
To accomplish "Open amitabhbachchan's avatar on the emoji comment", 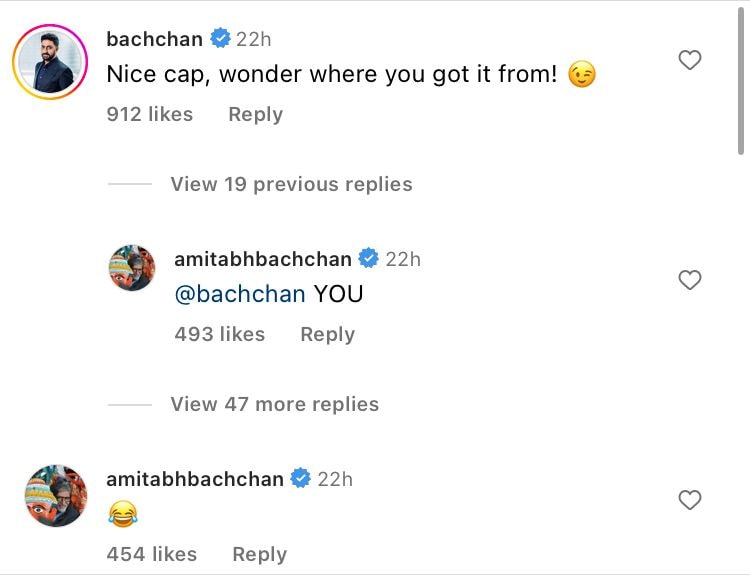I will pyautogui.click(x=55, y=495).
